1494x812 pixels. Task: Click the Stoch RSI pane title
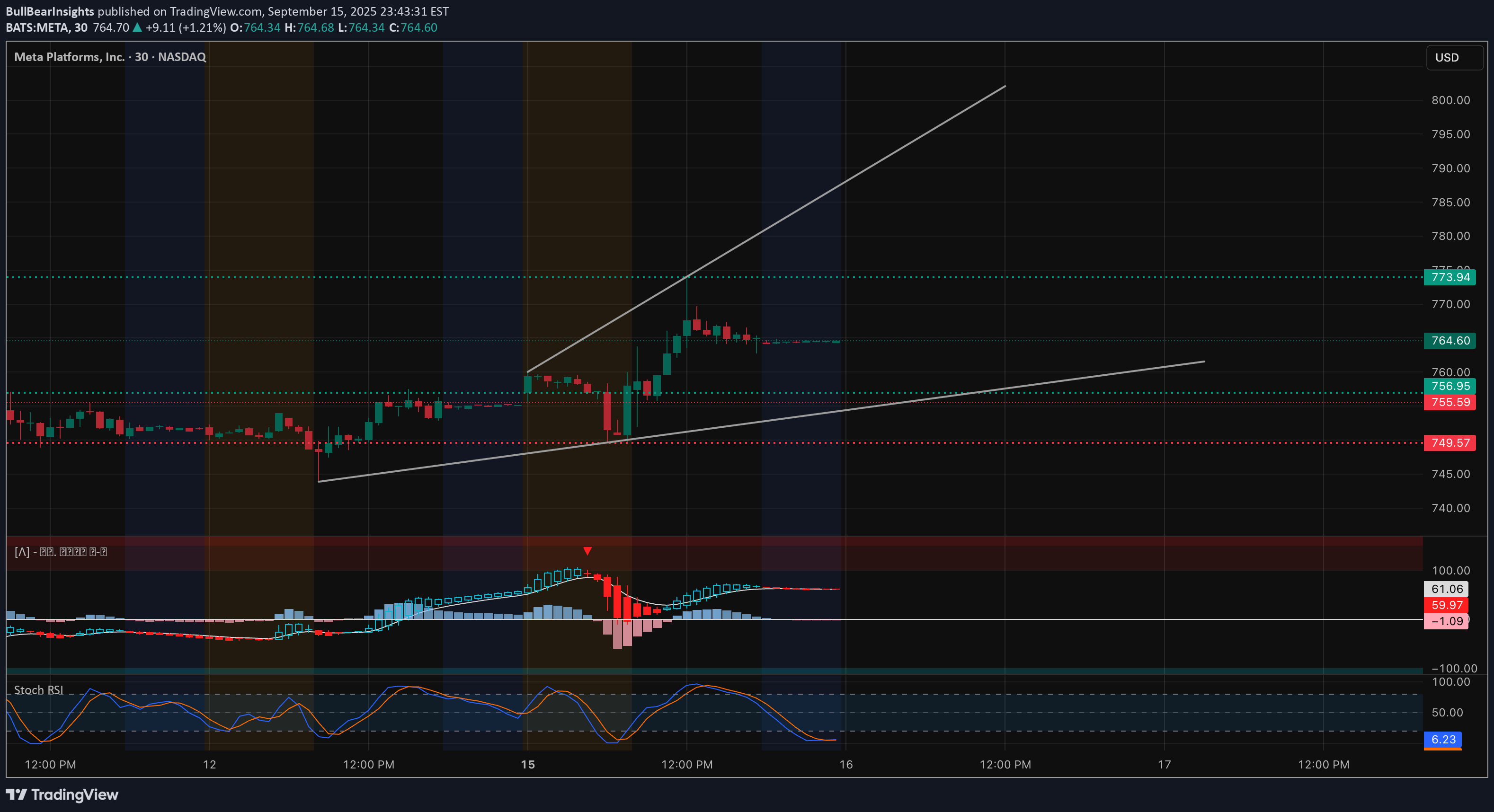(x=38, y=690)
